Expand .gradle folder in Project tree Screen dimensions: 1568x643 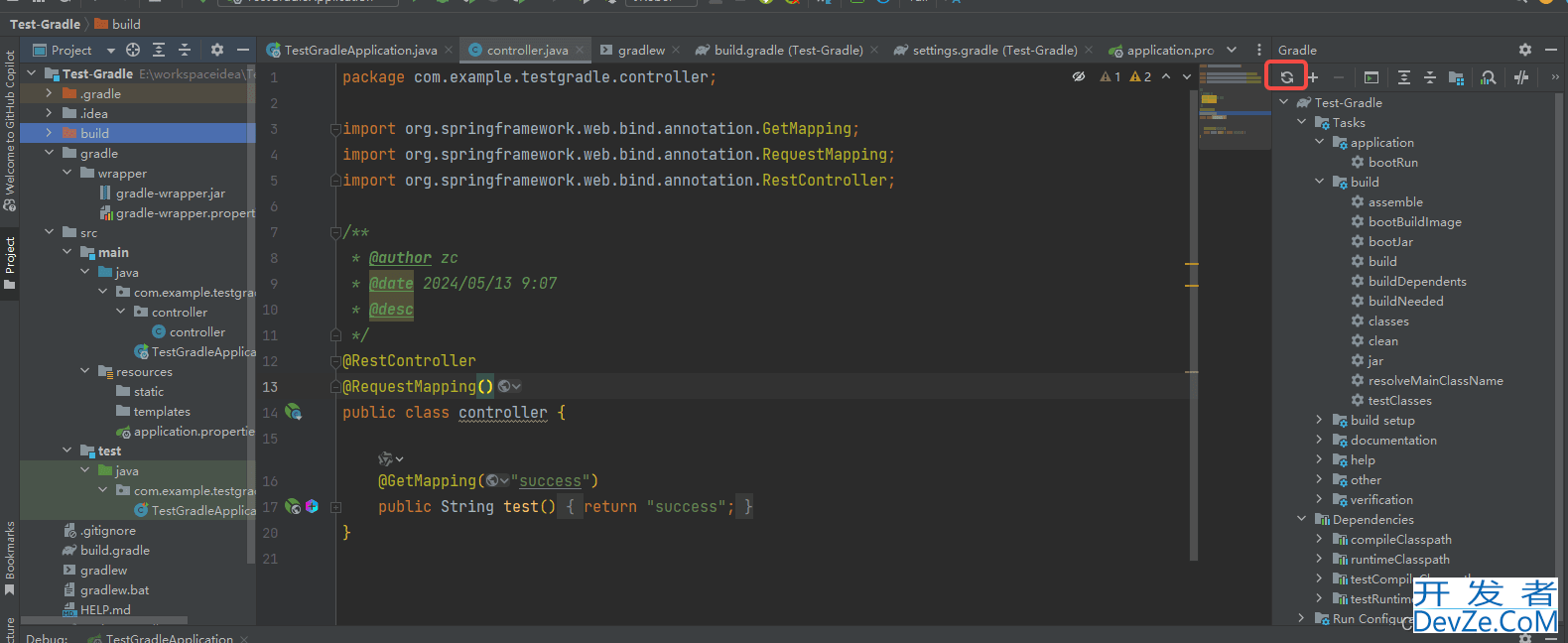click(x=49, y=93)
